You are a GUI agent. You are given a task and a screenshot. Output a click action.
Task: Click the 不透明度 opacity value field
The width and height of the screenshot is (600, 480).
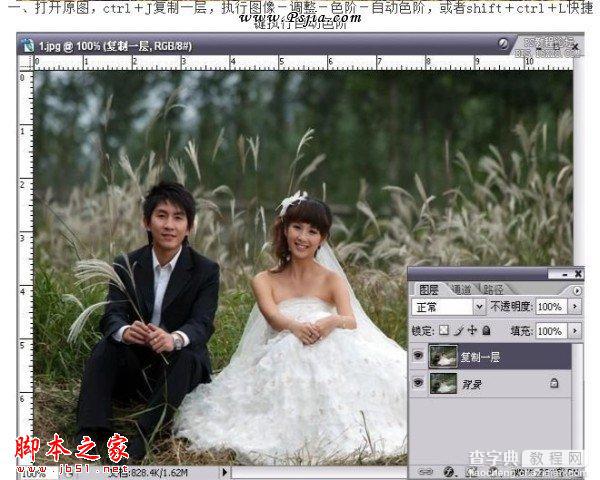point(551,307)
